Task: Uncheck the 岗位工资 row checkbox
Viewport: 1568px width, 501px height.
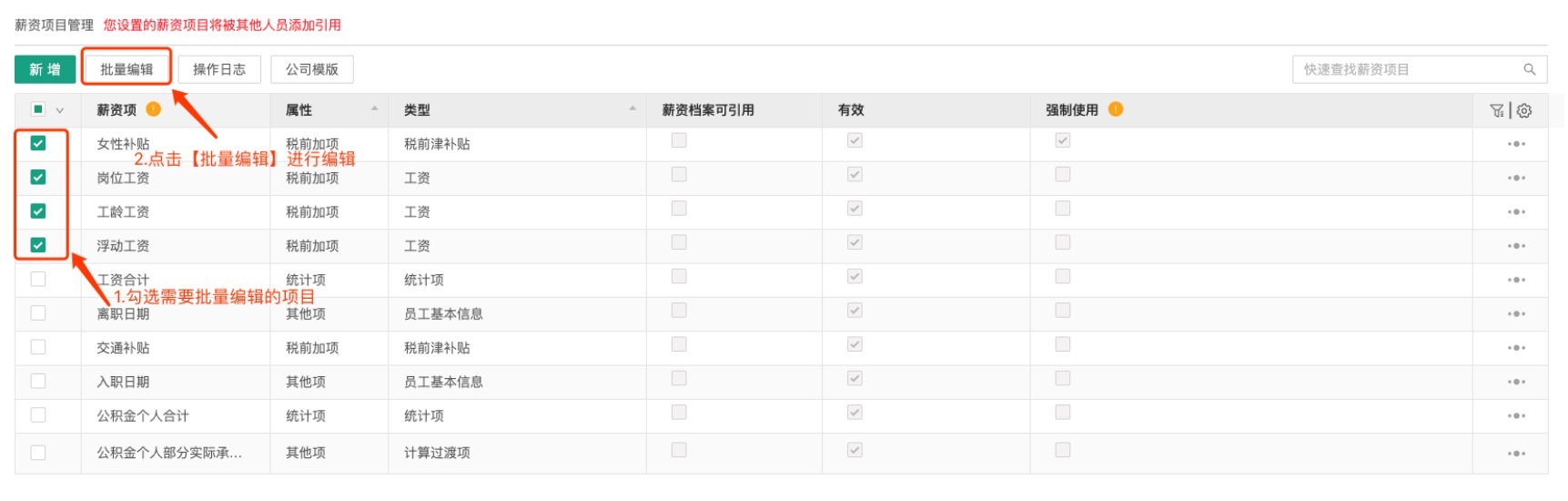Action: pyautogui.click(x=38, y=177)
